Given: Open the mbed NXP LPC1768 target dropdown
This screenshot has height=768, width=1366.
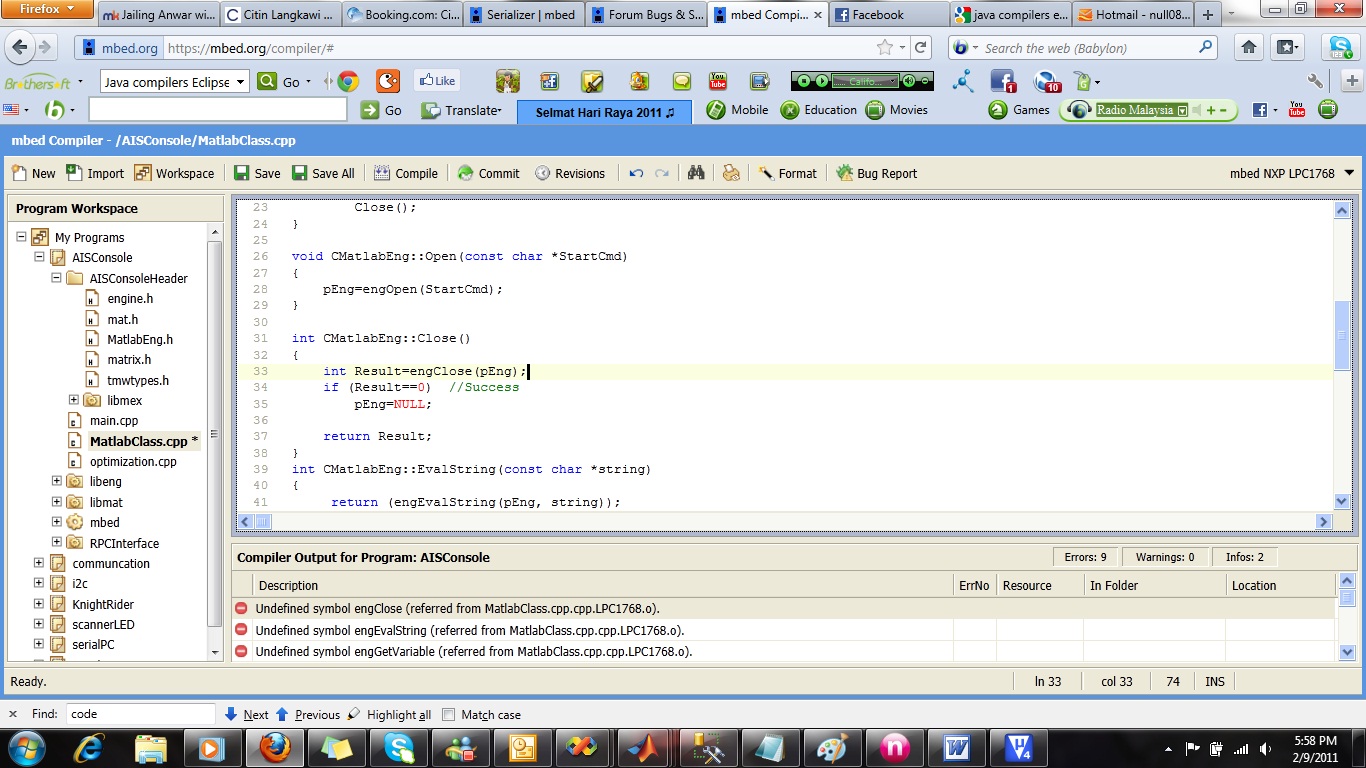Looking at the screenshot, I should click(1349, 173).
